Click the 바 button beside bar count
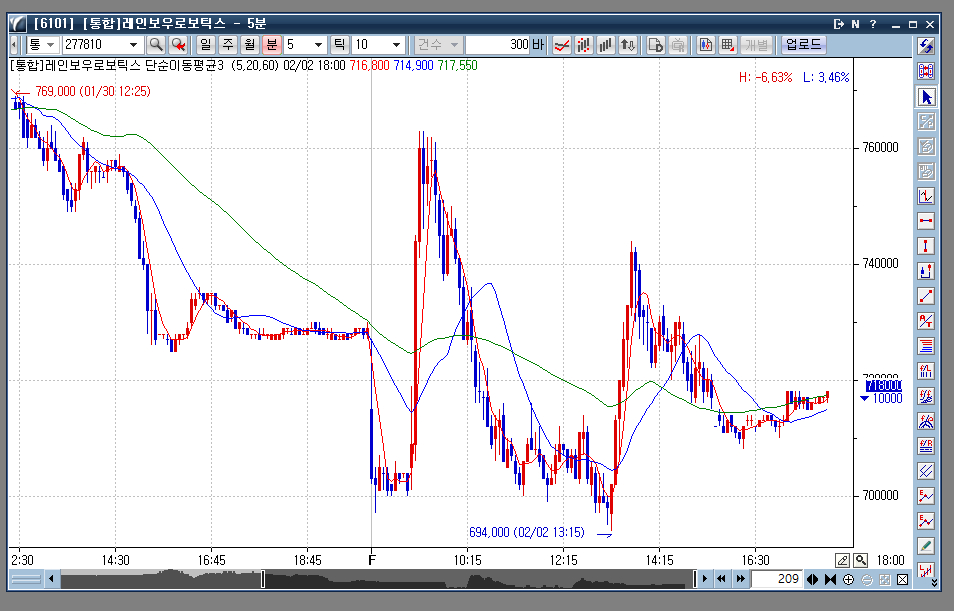This screenshot has height=611, width=954. coord(538,44)
